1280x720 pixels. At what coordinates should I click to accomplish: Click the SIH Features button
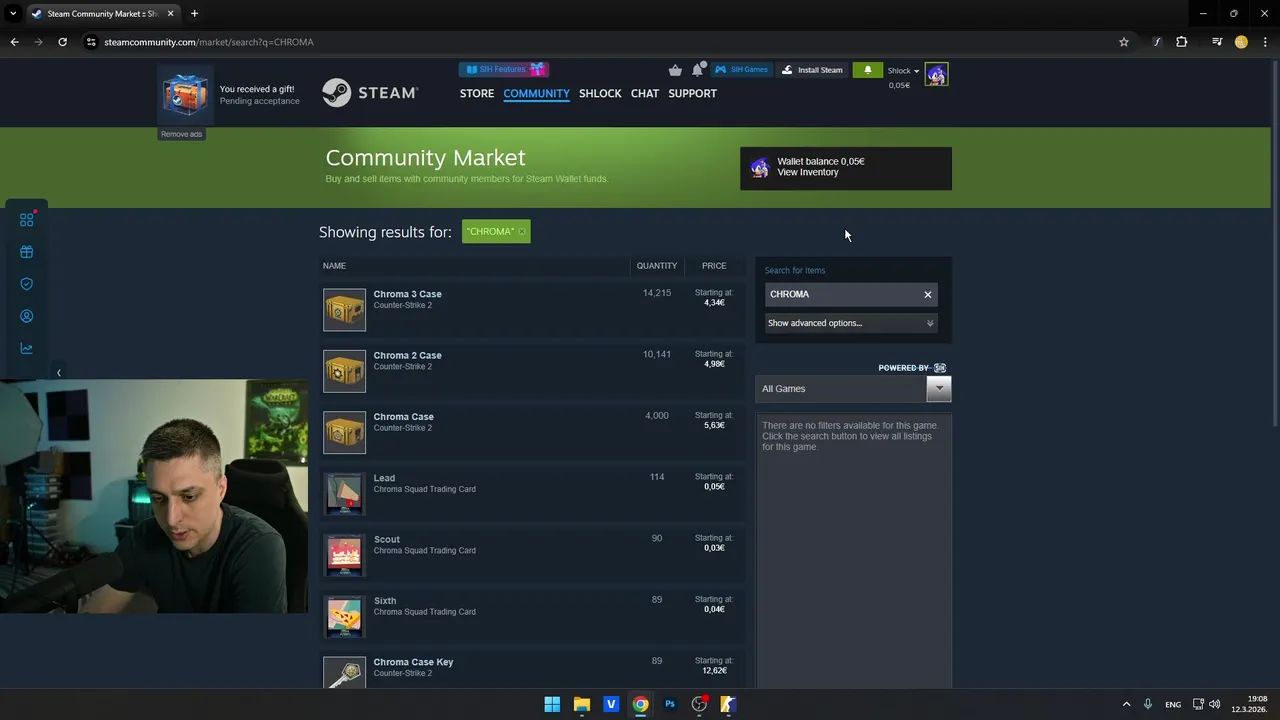504,70
